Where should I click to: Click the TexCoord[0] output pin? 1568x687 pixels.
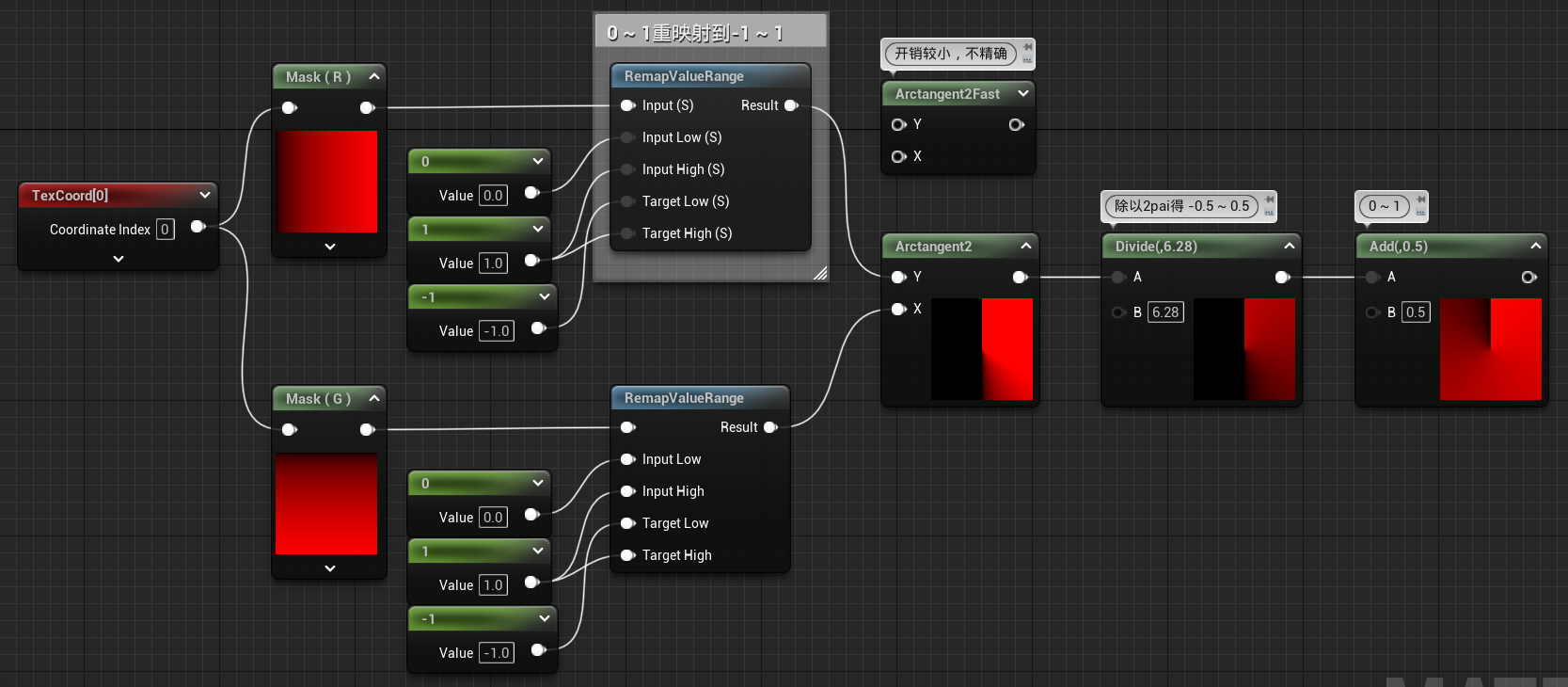[198, 227]
